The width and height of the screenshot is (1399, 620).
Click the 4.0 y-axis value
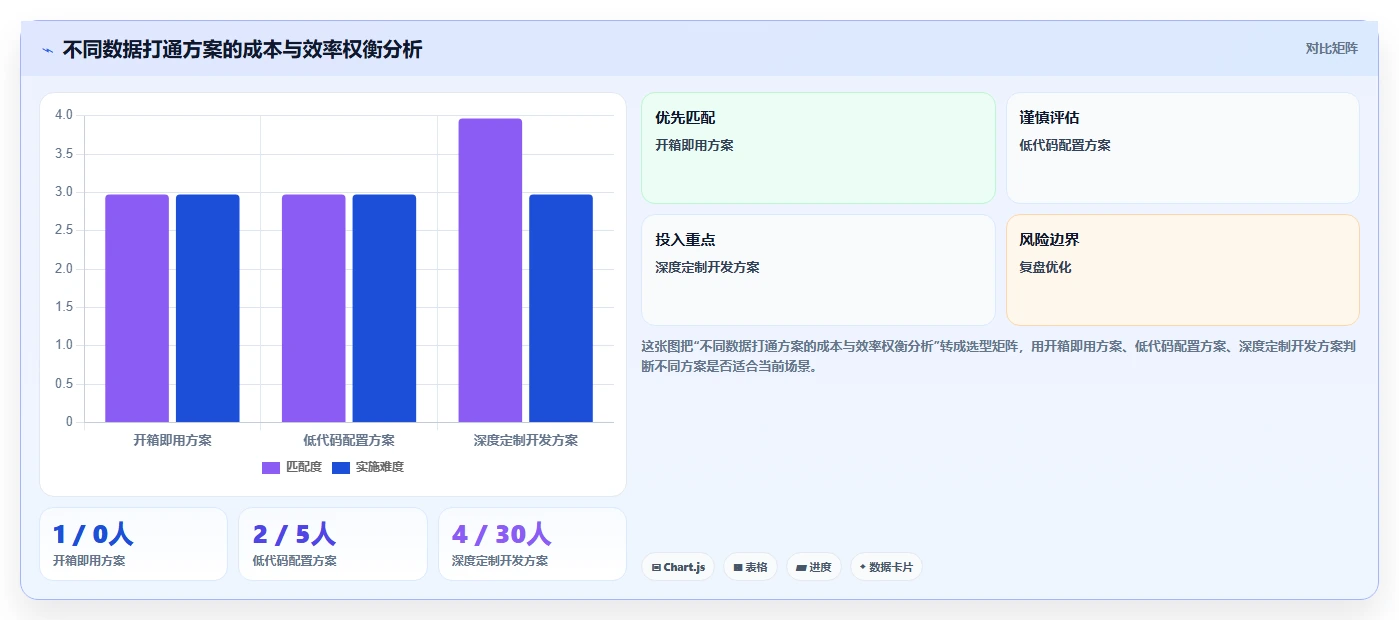coord(64,115)
